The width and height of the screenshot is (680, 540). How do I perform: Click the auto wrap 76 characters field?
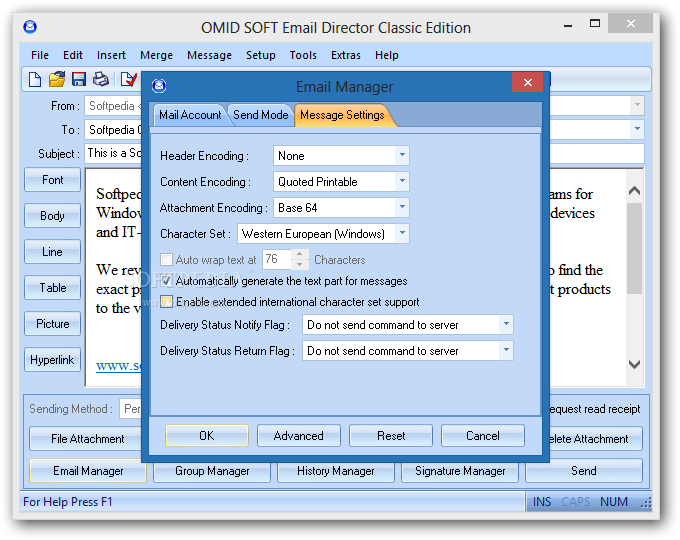277,259
